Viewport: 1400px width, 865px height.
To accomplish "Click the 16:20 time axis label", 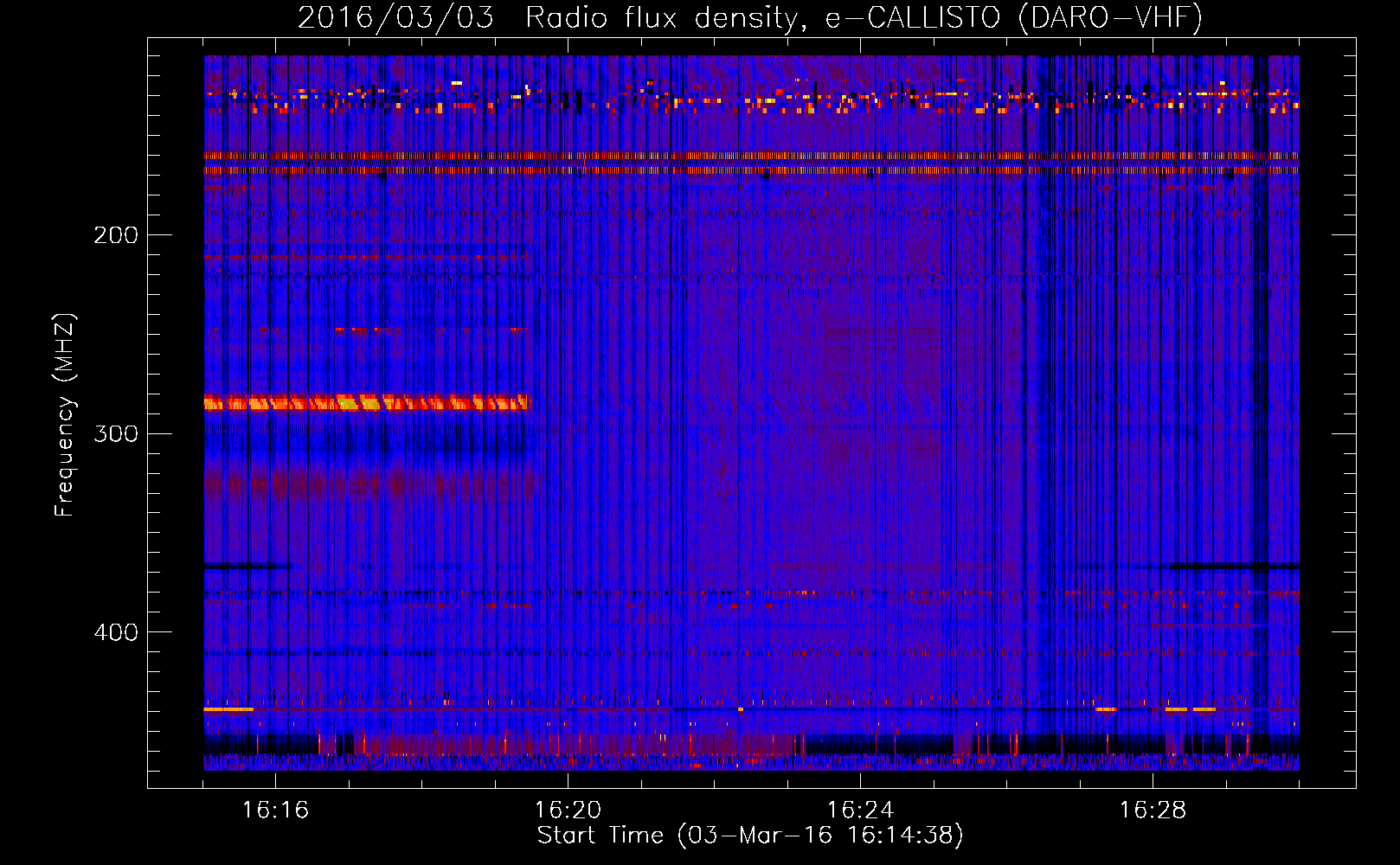I will pyautogui.click(x=568, y=810).
